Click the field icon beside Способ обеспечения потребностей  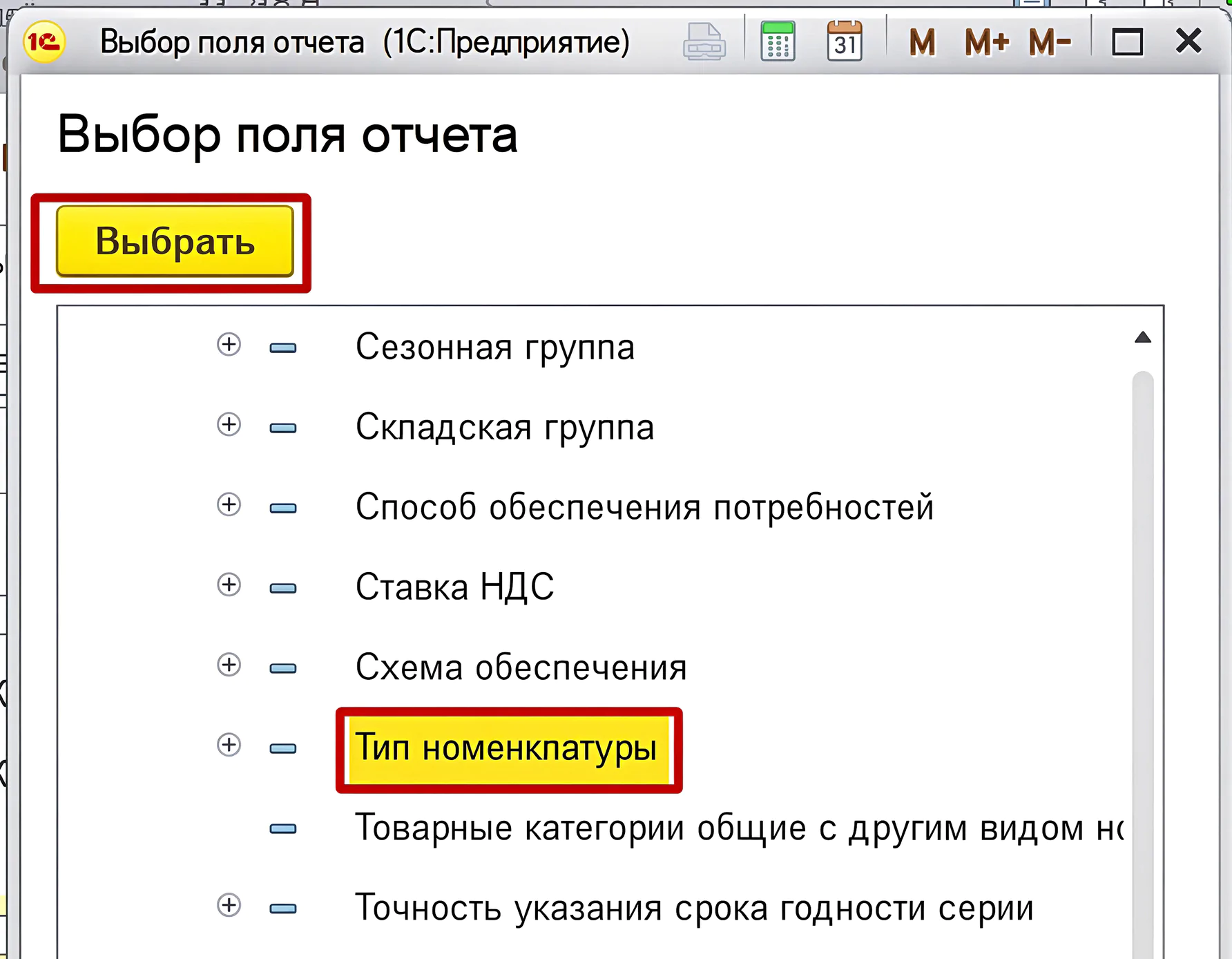pyautogui.click(x=283, y=508)
